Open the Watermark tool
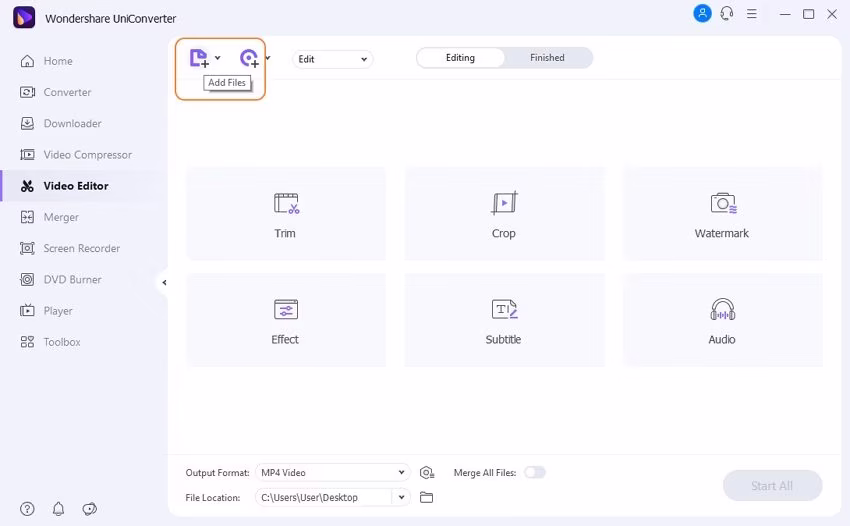The width and height of the screenshot is (850, 526). point(722,214)
